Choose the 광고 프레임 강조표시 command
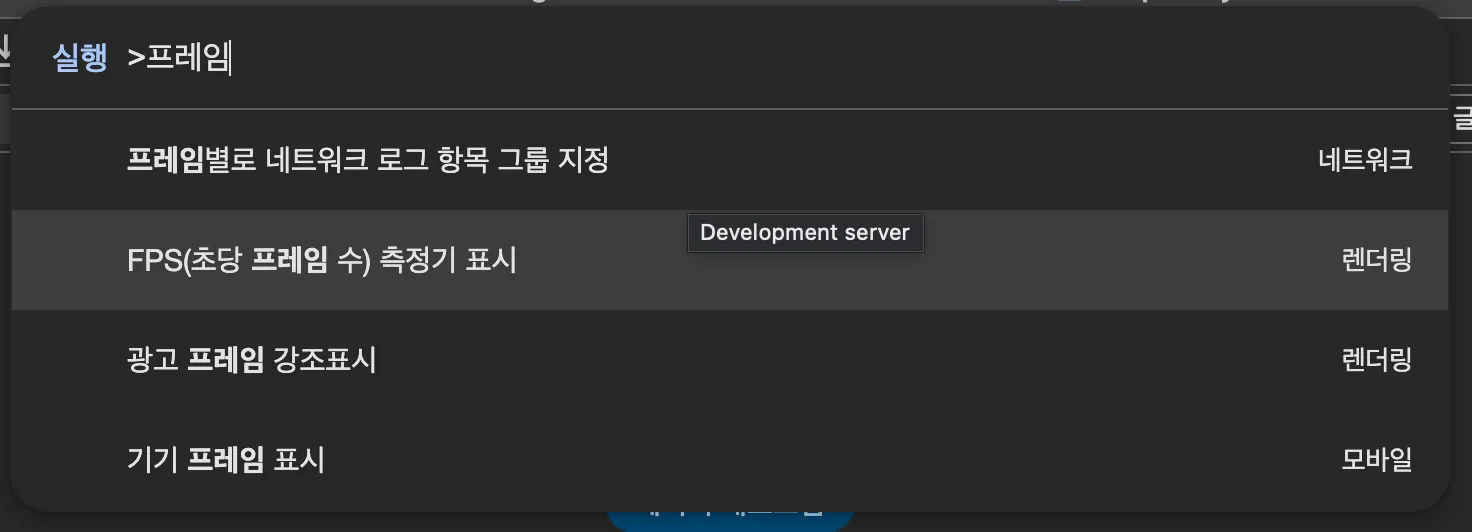The image size is (1472, 532). (252, 360)
